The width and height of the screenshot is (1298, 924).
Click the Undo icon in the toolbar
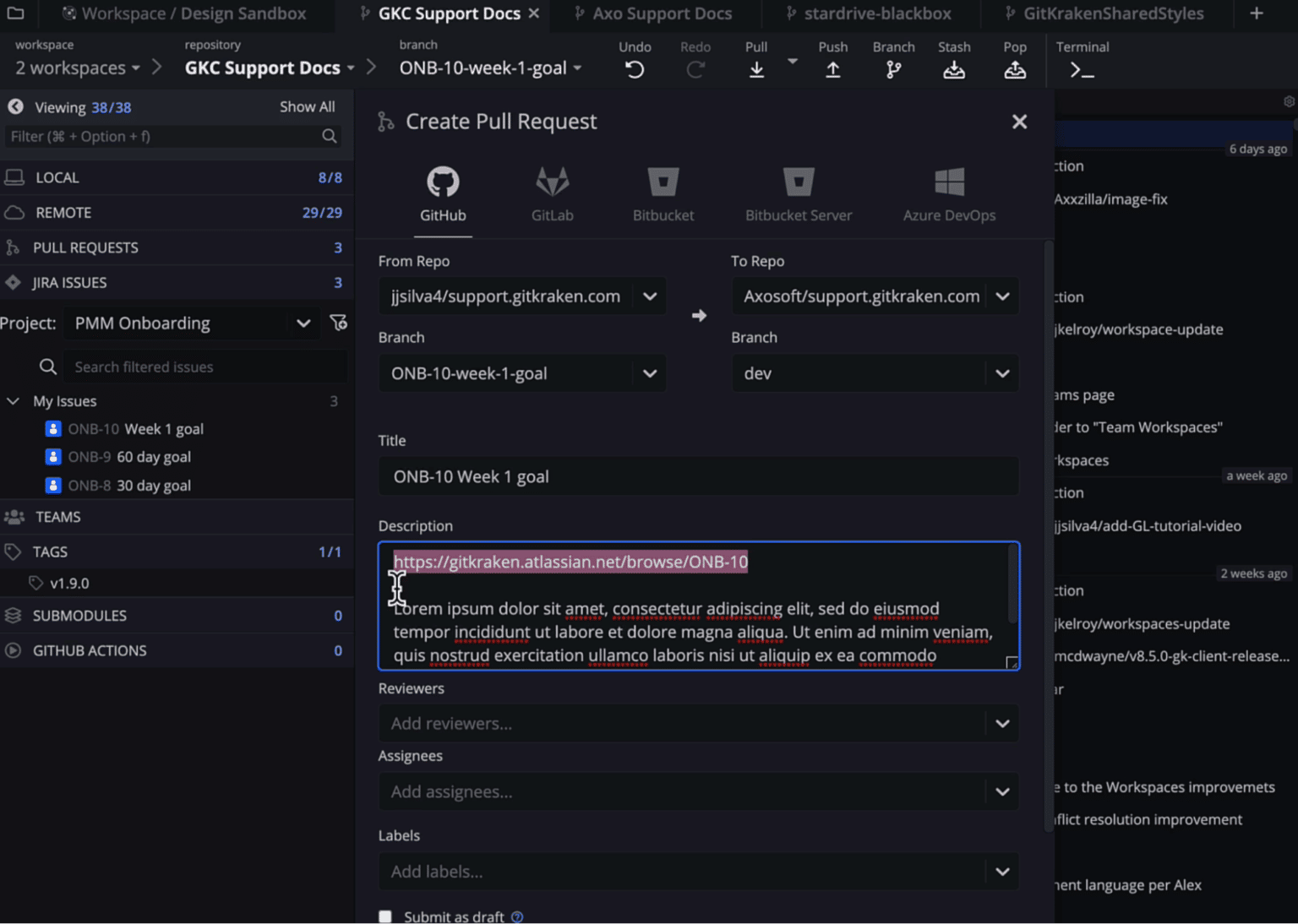635,69
